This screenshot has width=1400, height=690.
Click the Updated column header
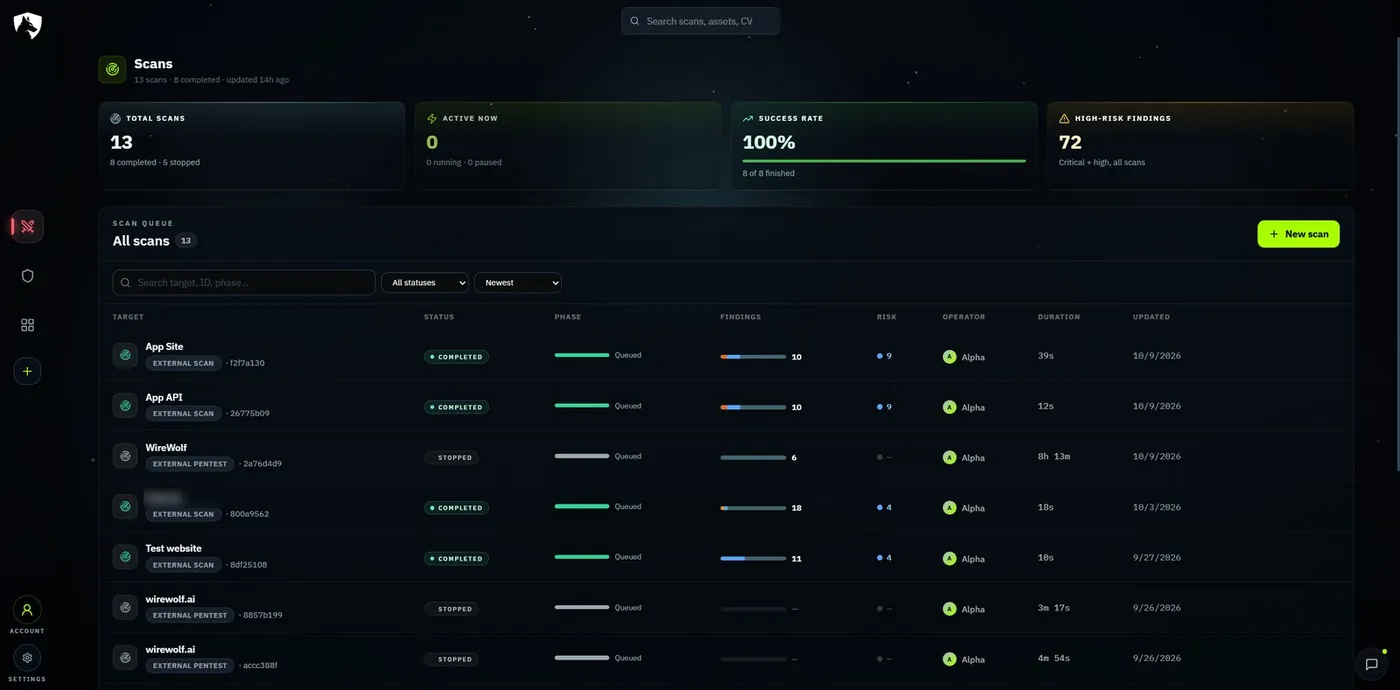click(1151, 317)
